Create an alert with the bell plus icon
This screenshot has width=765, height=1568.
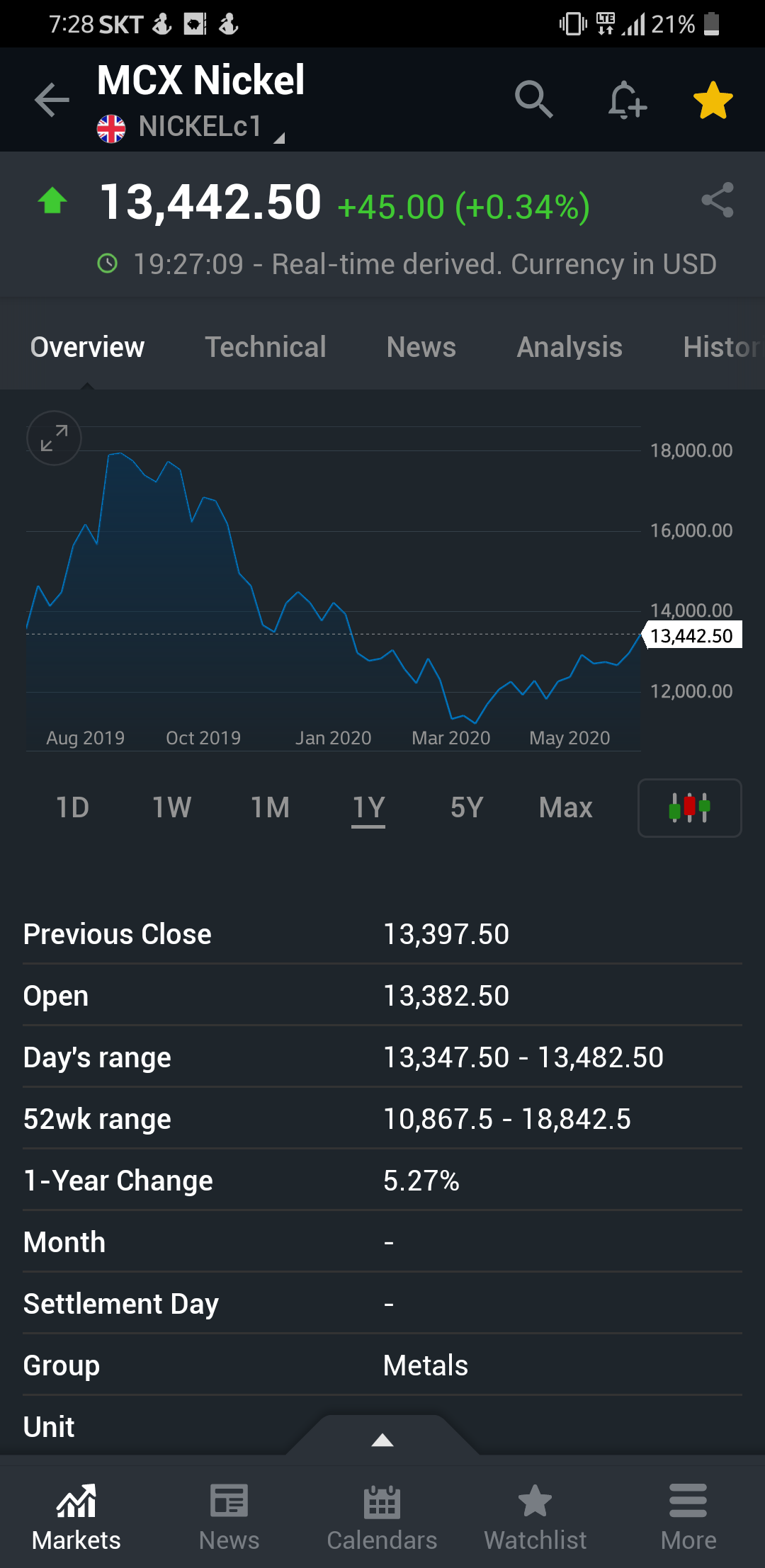(x=627, y=100)
